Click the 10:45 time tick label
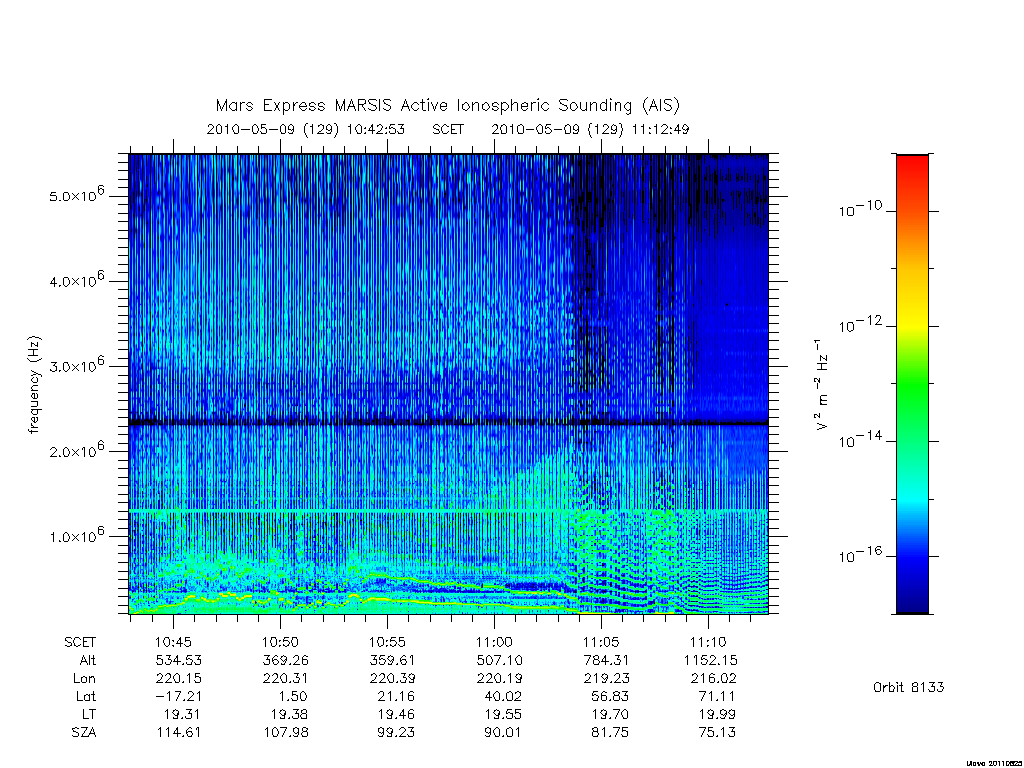 point(173,643)
